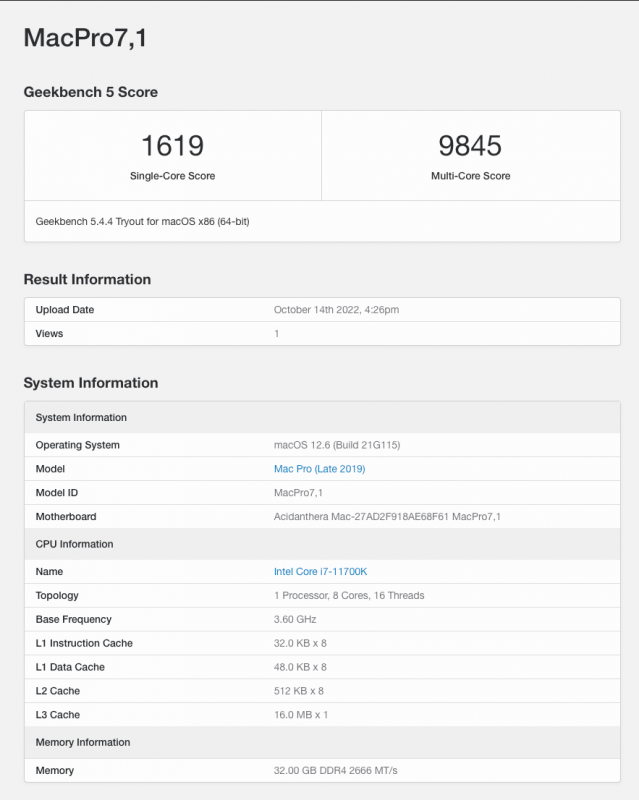This screenshot has height=800, width=639.
Task: Click the Result Information heading
Action: tap(87, 279)
